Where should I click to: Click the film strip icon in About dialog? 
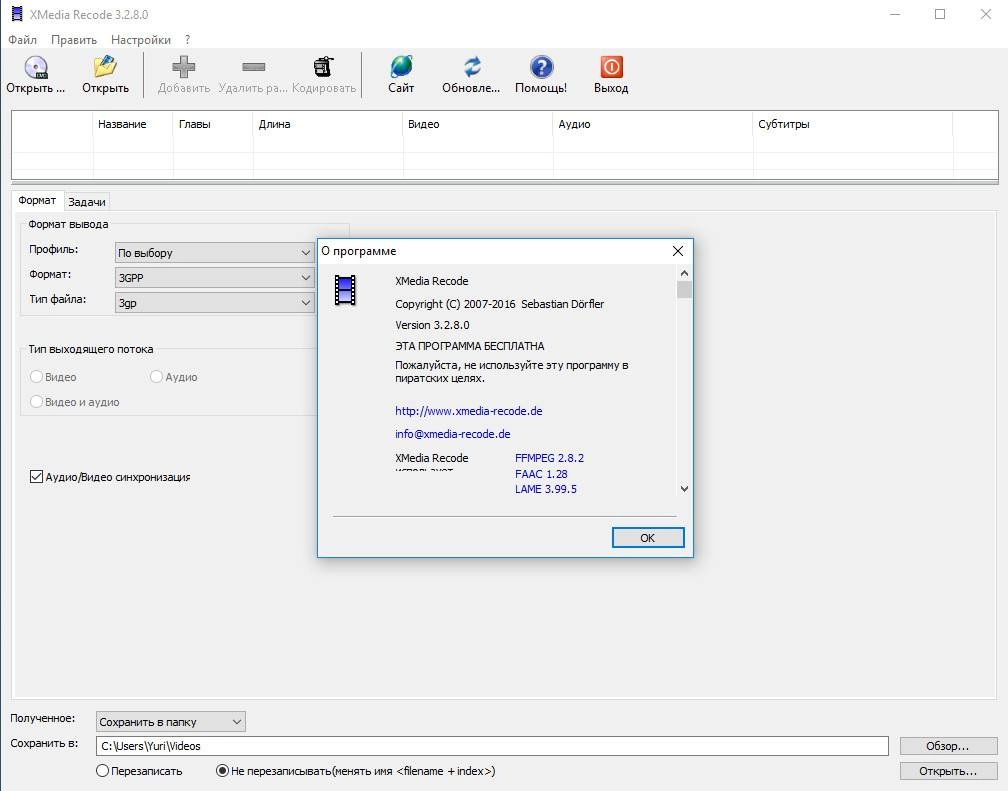coord(345,289)
